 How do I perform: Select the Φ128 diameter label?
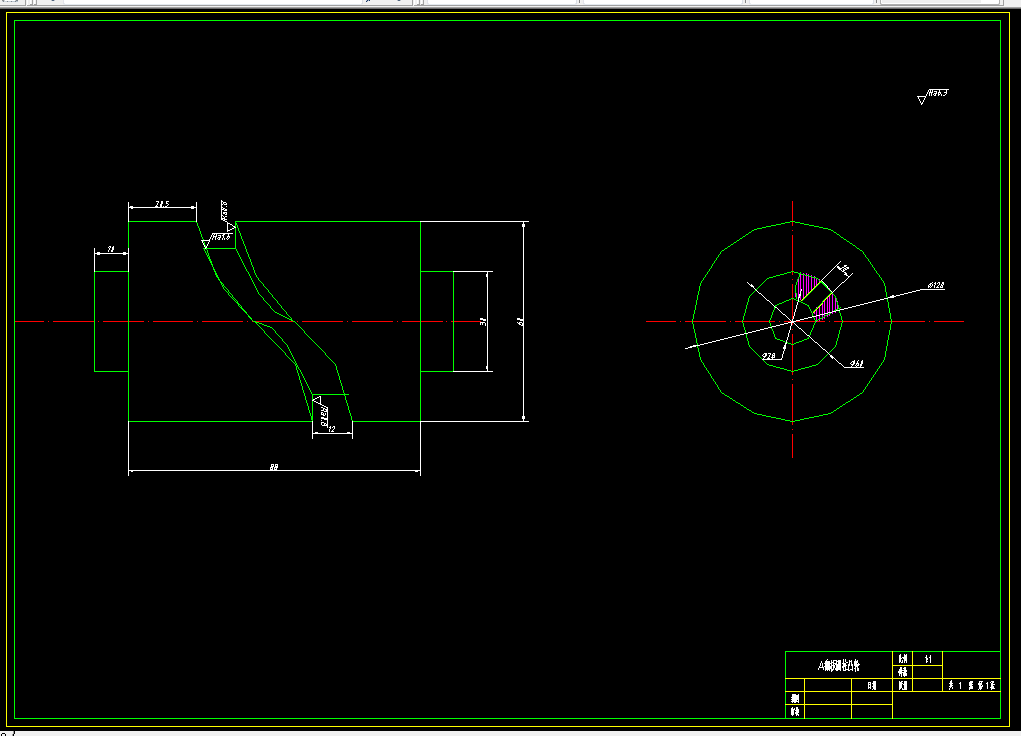pos(936,285)
